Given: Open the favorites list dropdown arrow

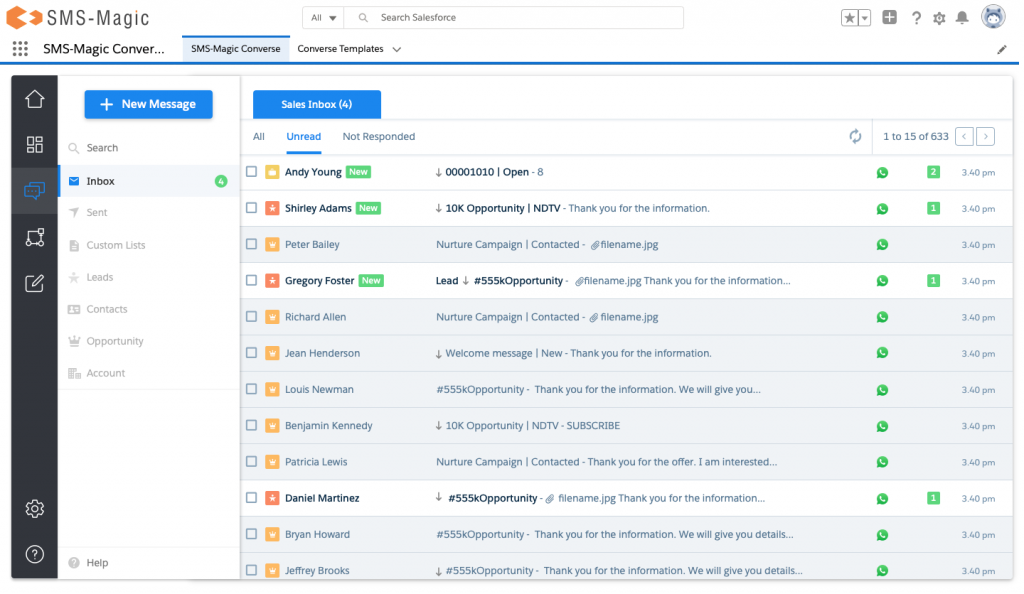Looking at the screenshot, I should coord(864,18).
